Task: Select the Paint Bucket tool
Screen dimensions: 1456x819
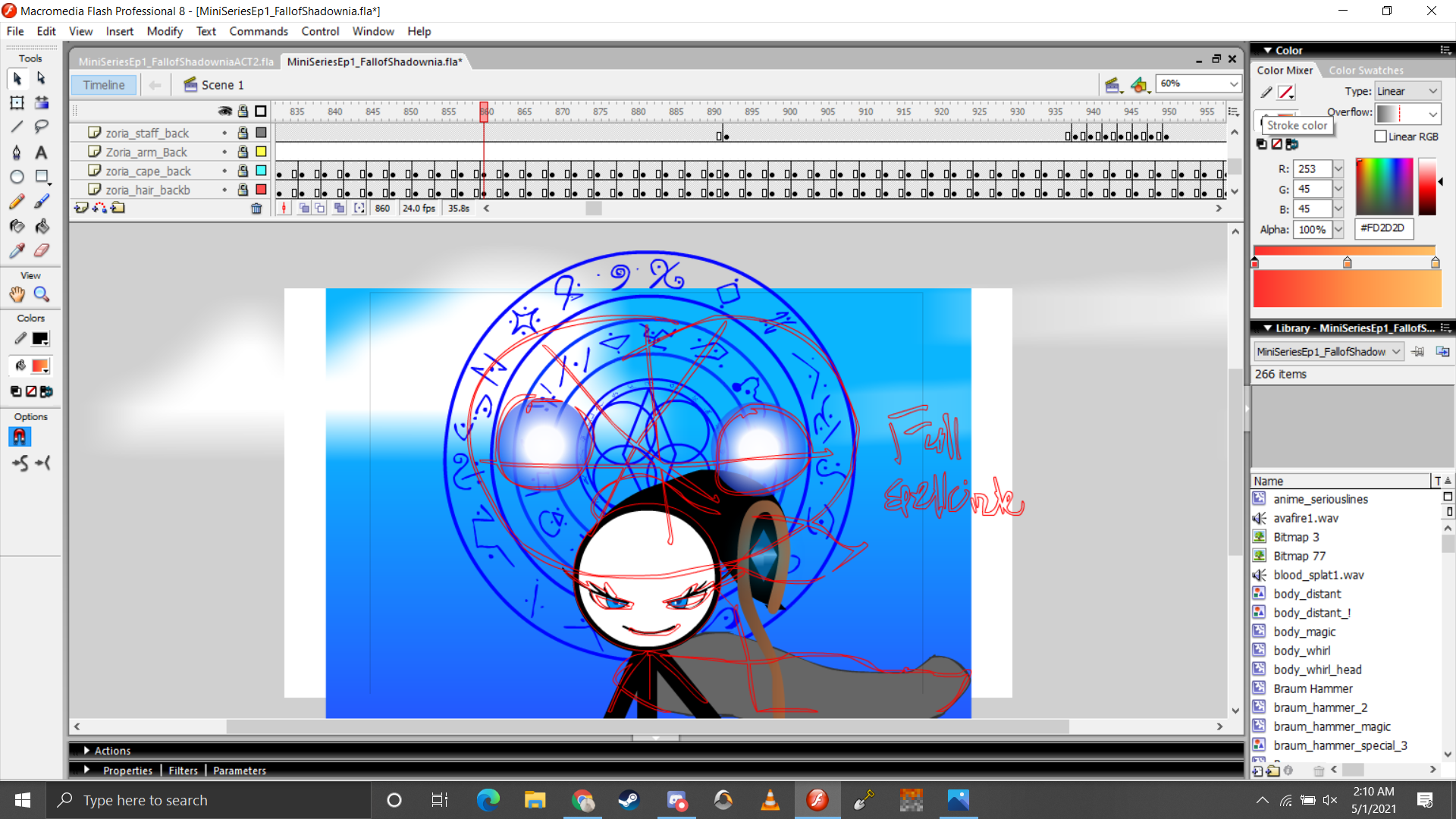Action: click(42, 226)
